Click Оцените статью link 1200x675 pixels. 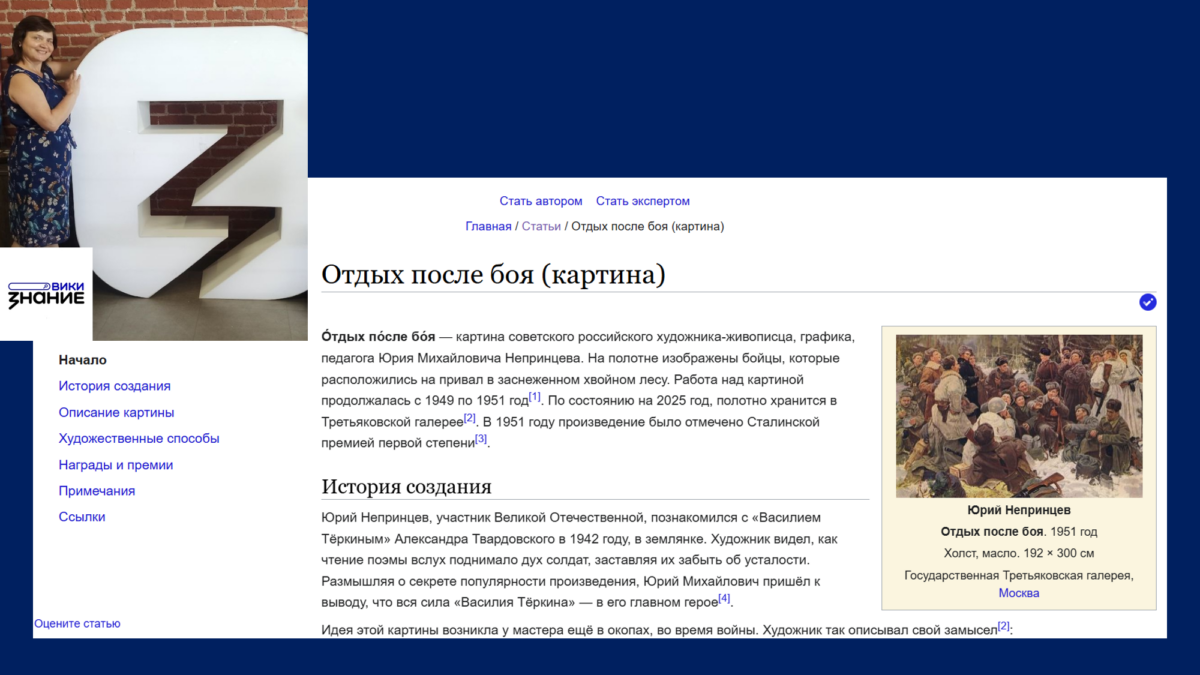77,623
